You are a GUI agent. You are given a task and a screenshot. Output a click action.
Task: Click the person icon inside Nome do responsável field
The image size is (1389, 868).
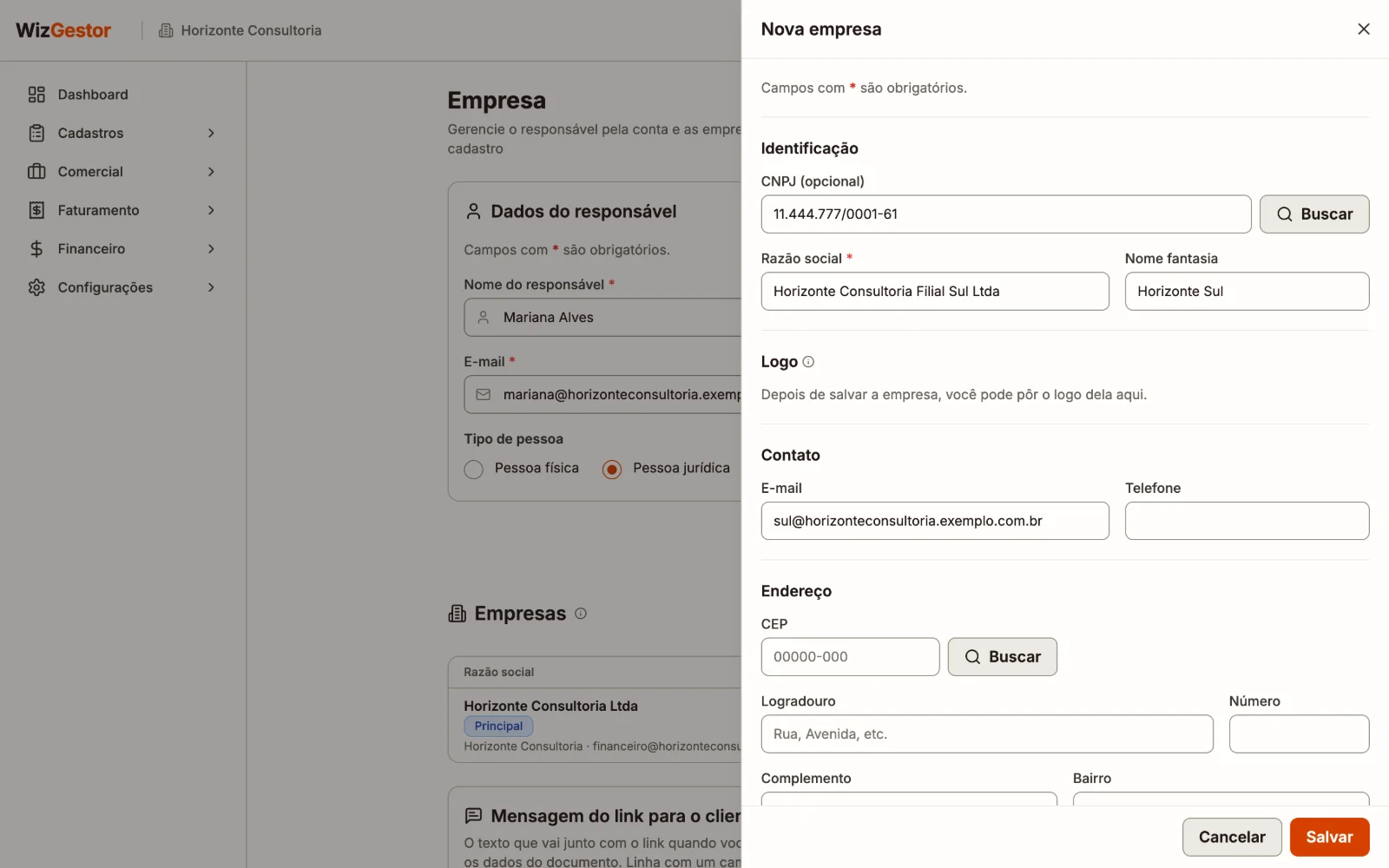pos(484,318)
